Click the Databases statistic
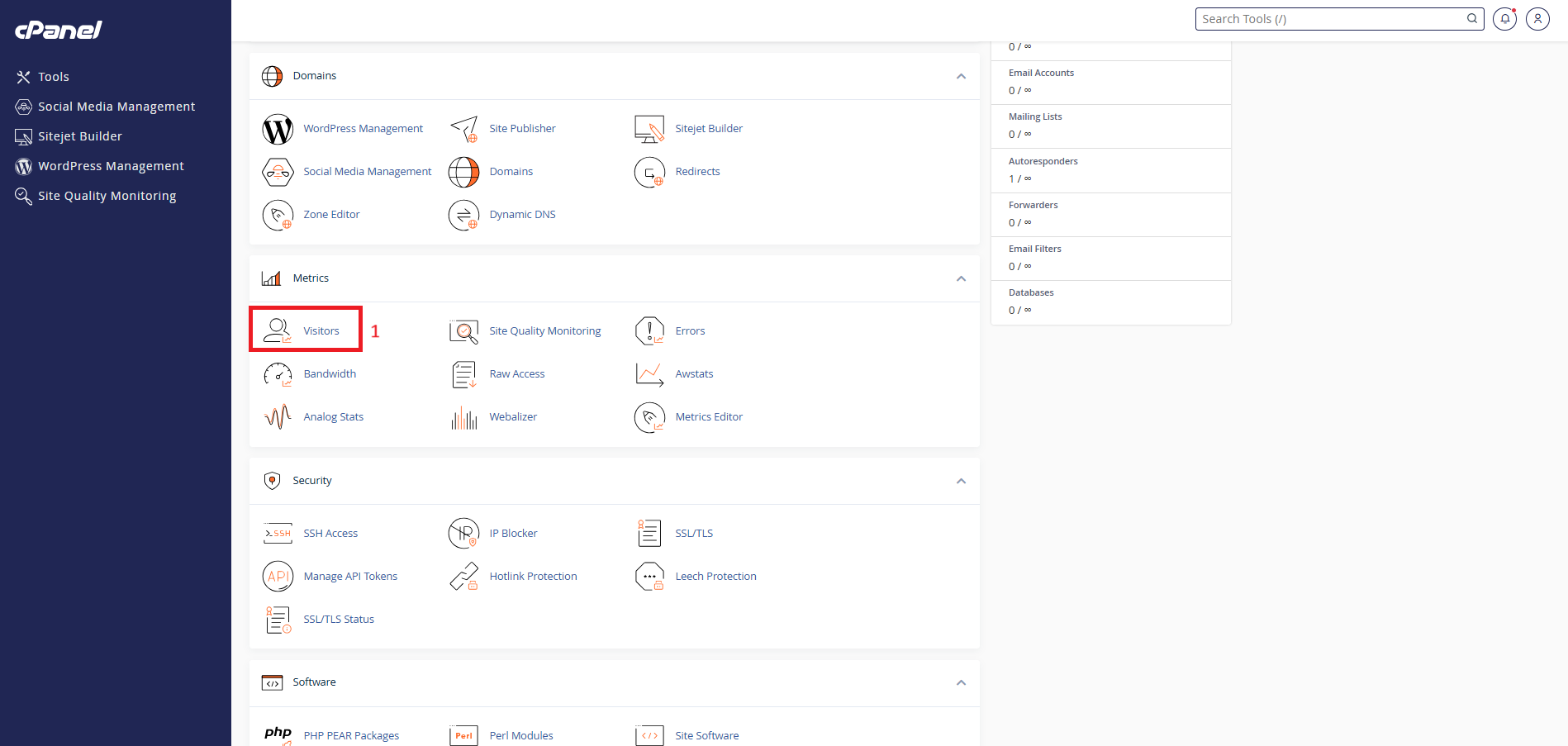This screenshot has width=1568, height=746. coord(1110,302)
